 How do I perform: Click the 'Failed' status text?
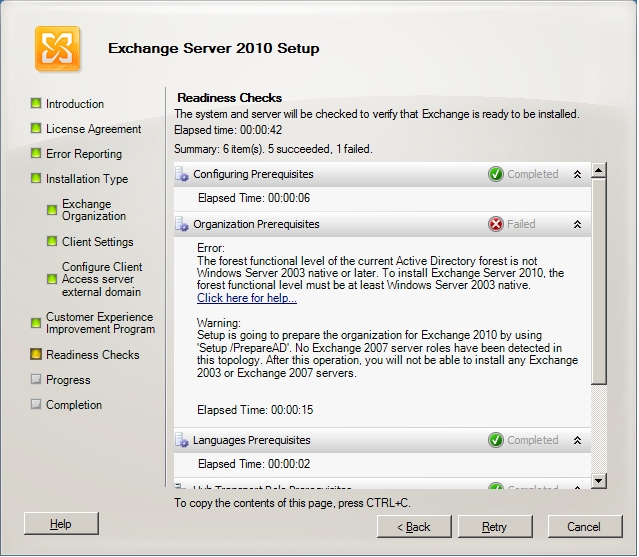click(x=521, y=224)
